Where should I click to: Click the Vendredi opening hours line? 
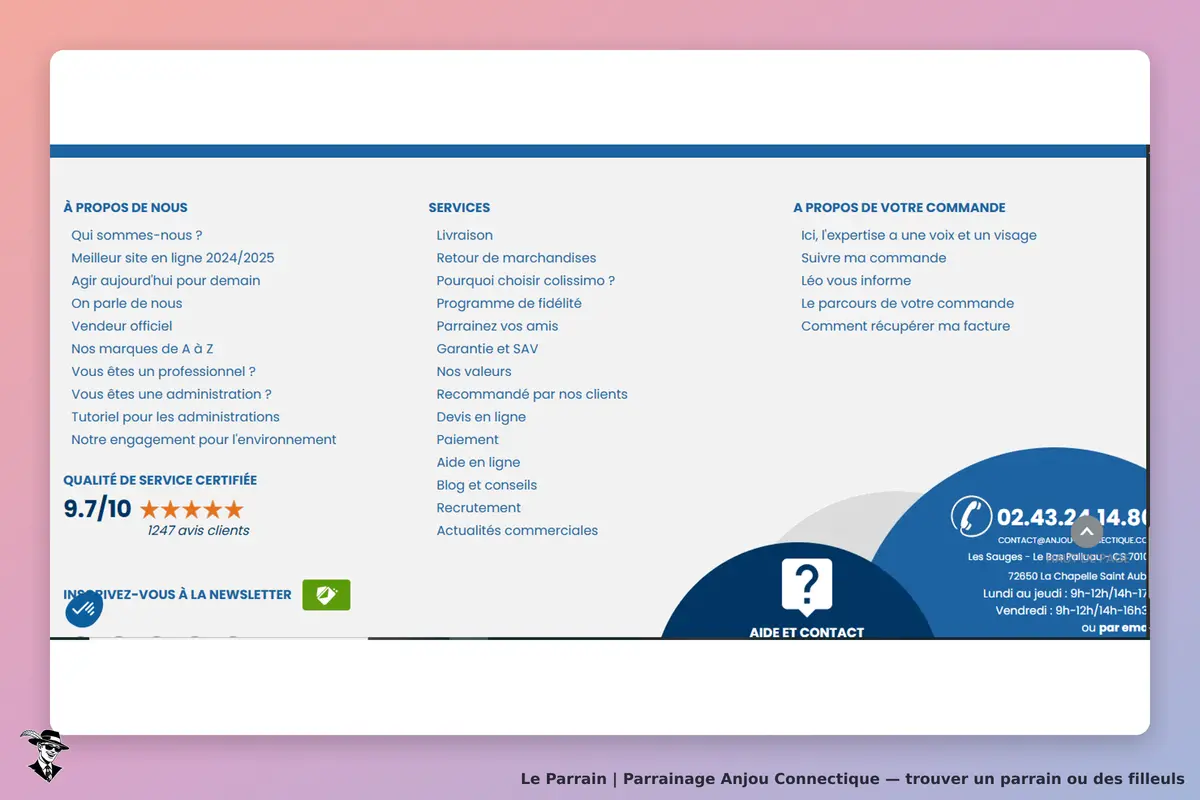[x=1072, y=610]
